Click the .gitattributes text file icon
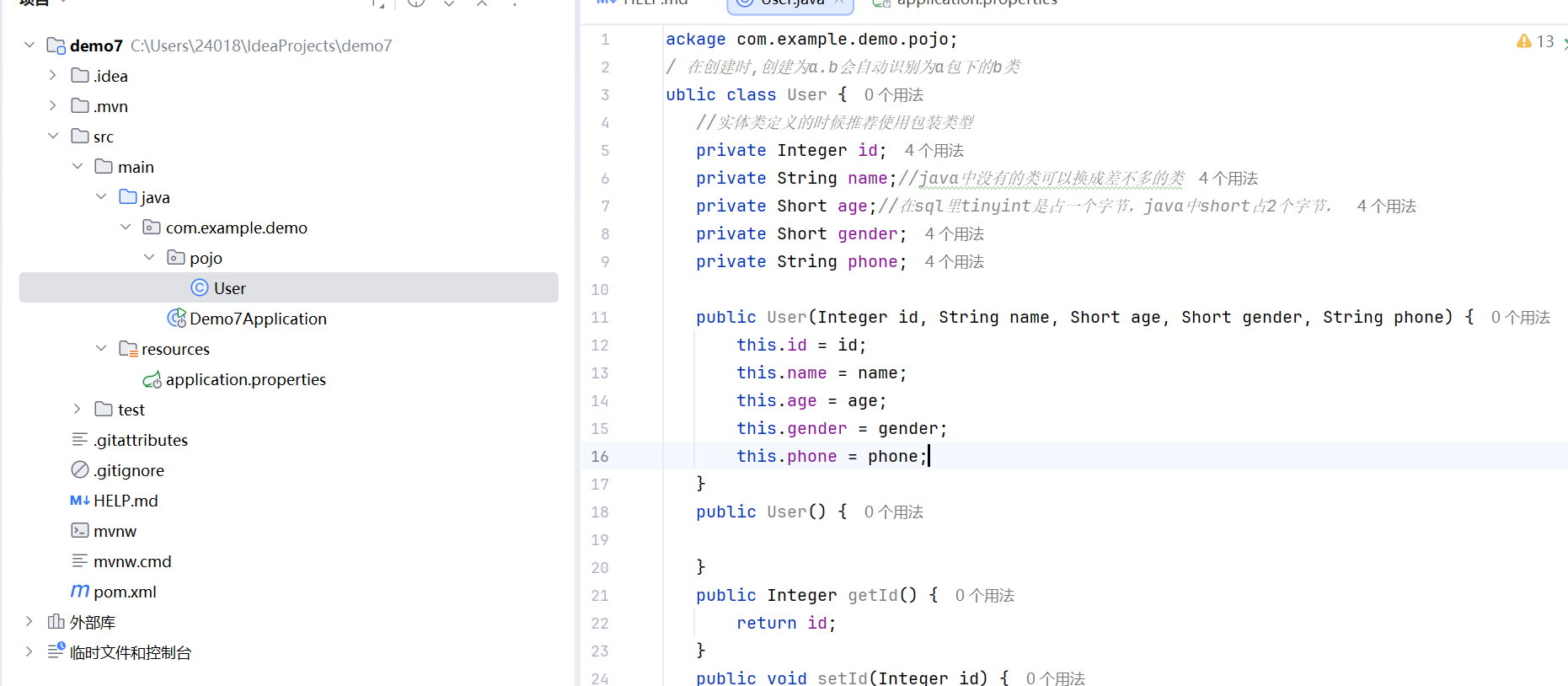 pos(80,440)
